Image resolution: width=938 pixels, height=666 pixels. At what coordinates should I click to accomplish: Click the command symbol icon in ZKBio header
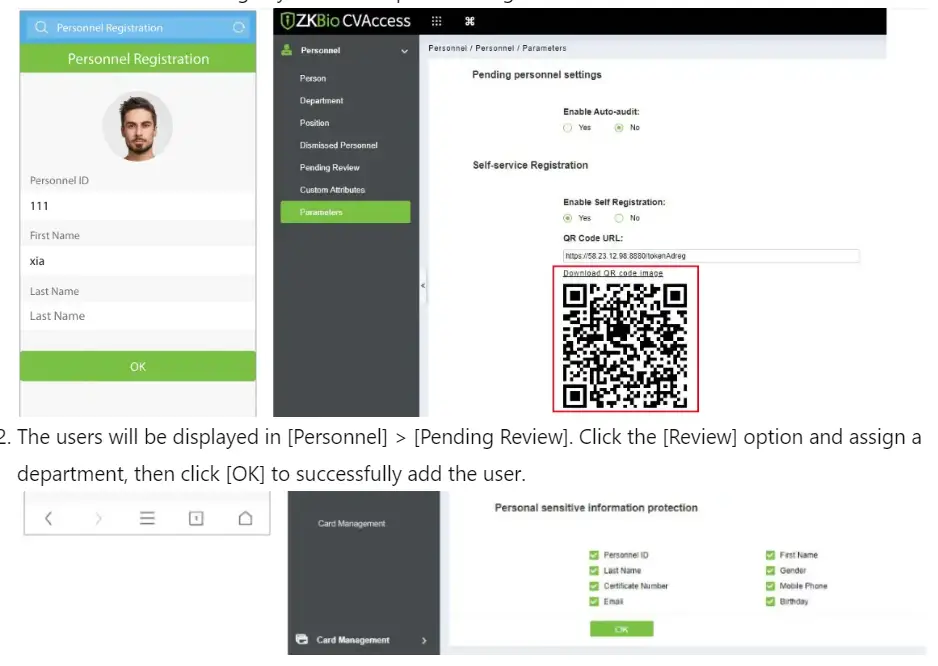470,22
